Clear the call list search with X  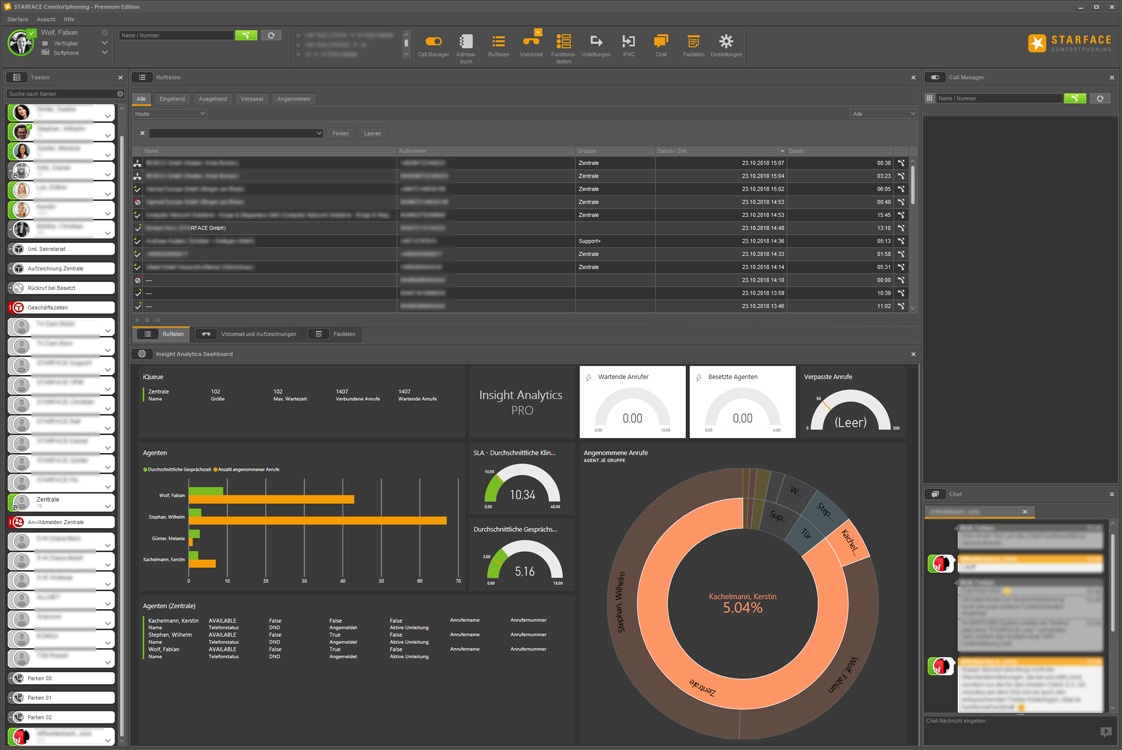coord(142,133)
